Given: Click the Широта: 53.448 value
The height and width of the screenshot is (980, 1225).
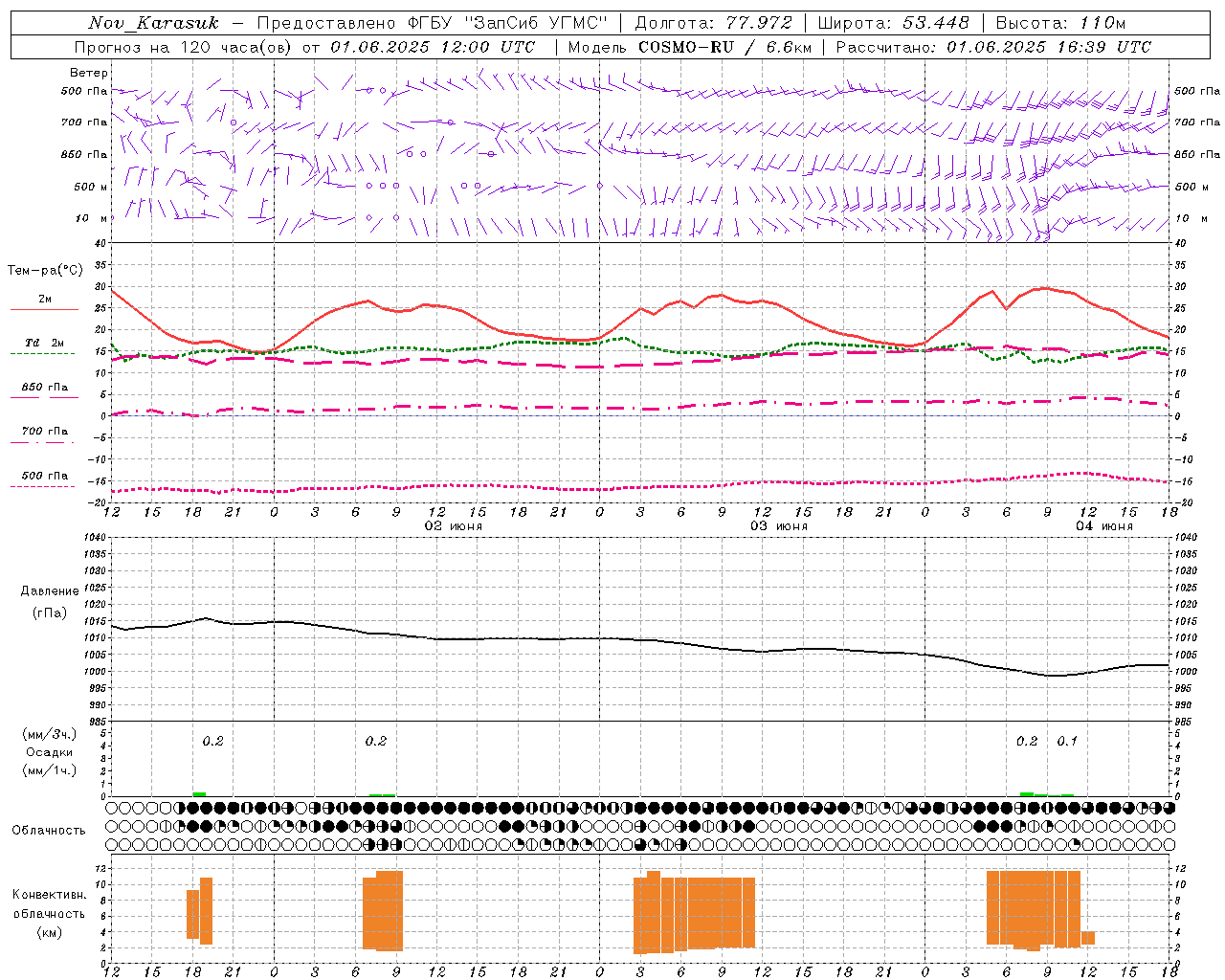Looking at the screenshot, I should click(x=893, y=23).
